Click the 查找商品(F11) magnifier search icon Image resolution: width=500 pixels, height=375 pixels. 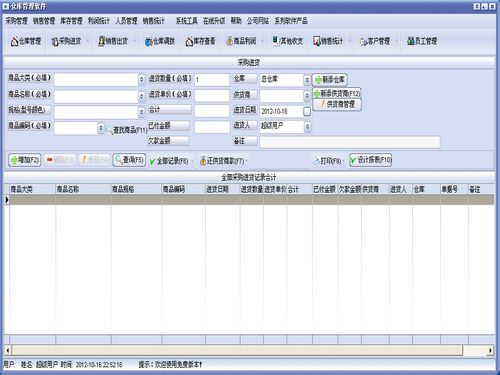point(109,130)
